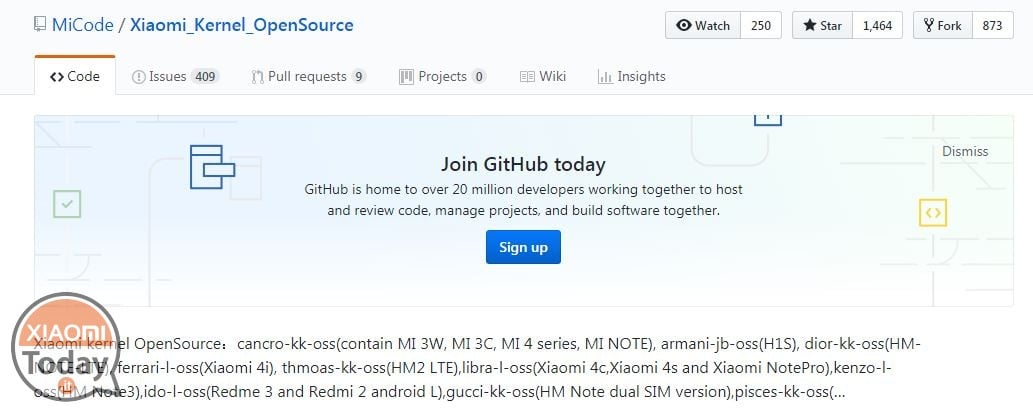
Task: Click the 409 issues counter badge
Action: pos(205,76)
